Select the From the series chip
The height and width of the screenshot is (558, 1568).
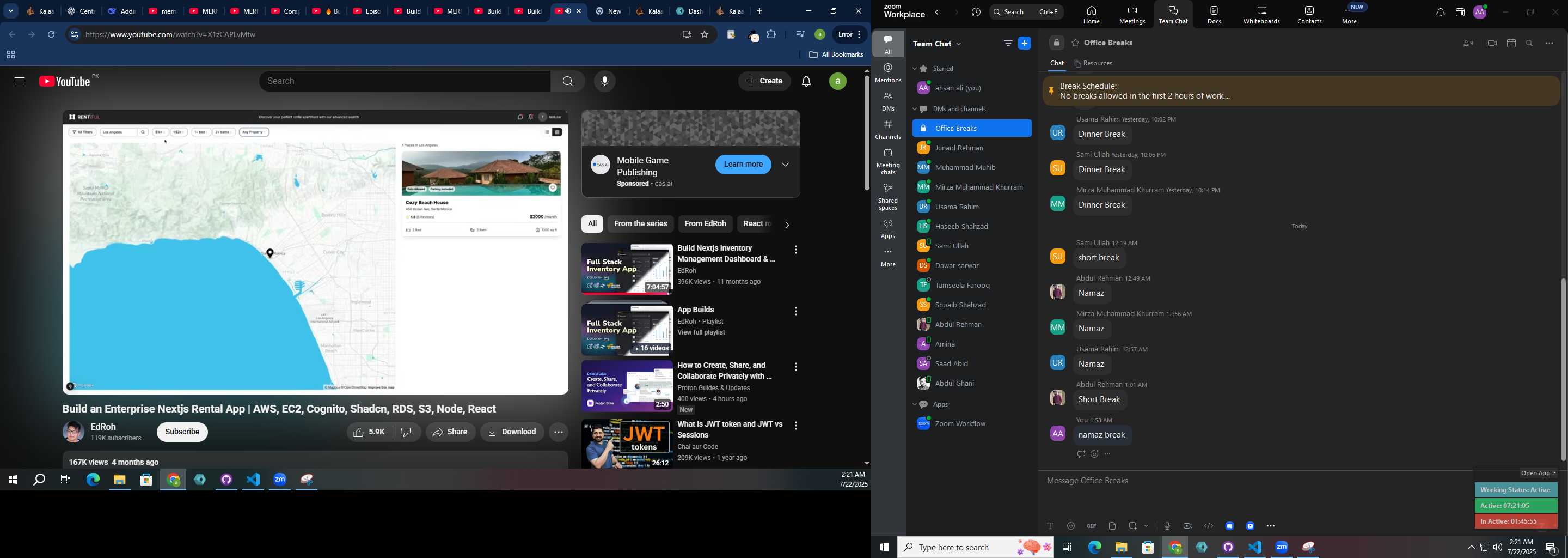641,224
